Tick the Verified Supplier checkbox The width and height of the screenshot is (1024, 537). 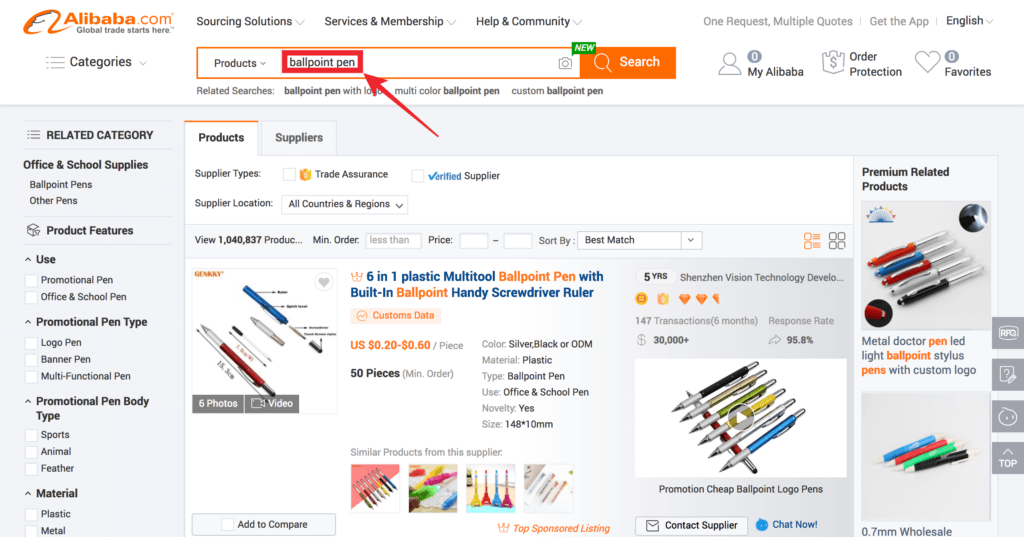[417, 176]
